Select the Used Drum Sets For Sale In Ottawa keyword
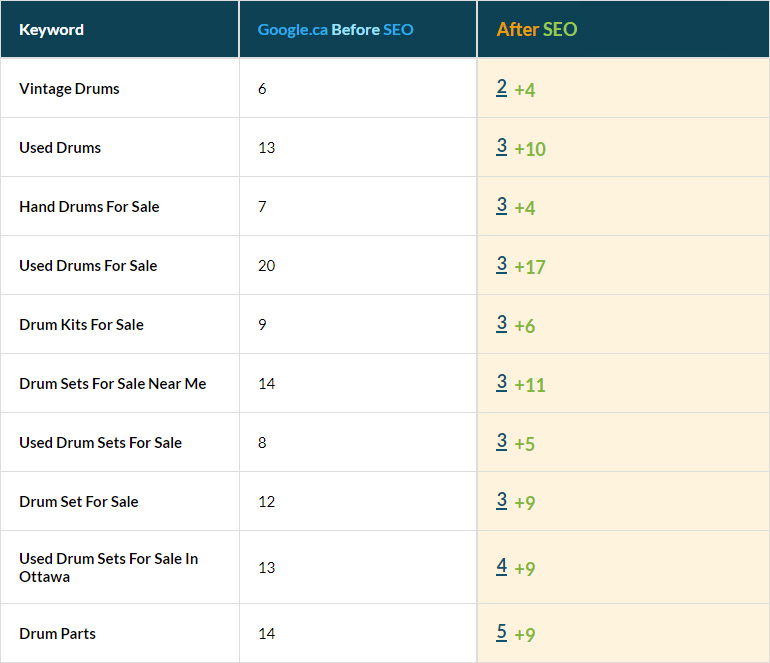This screenshot has height=663, width=770. [x=108, y=568]
